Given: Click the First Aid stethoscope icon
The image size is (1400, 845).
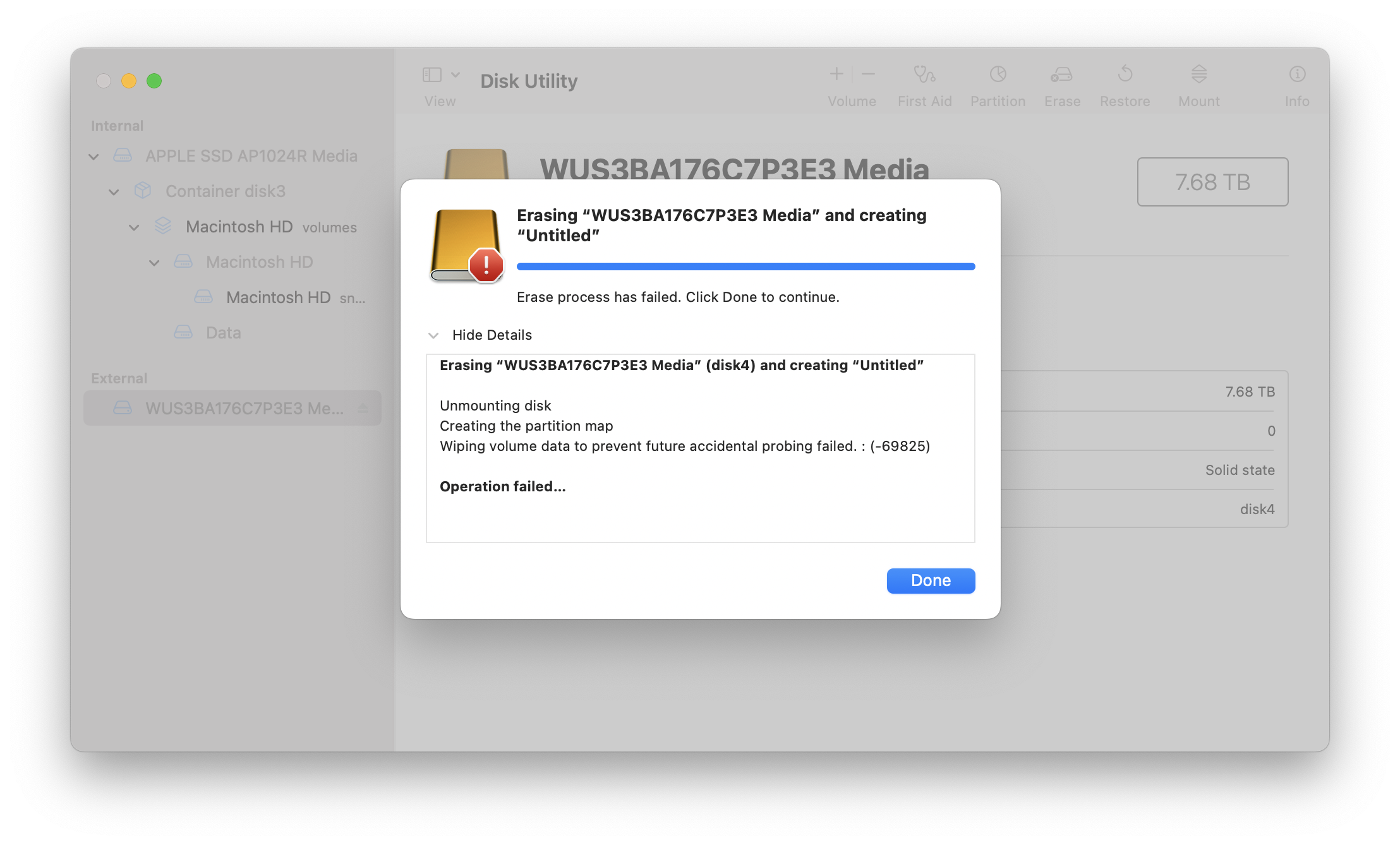Looking at the screenshot, I should tap(924, 75).
